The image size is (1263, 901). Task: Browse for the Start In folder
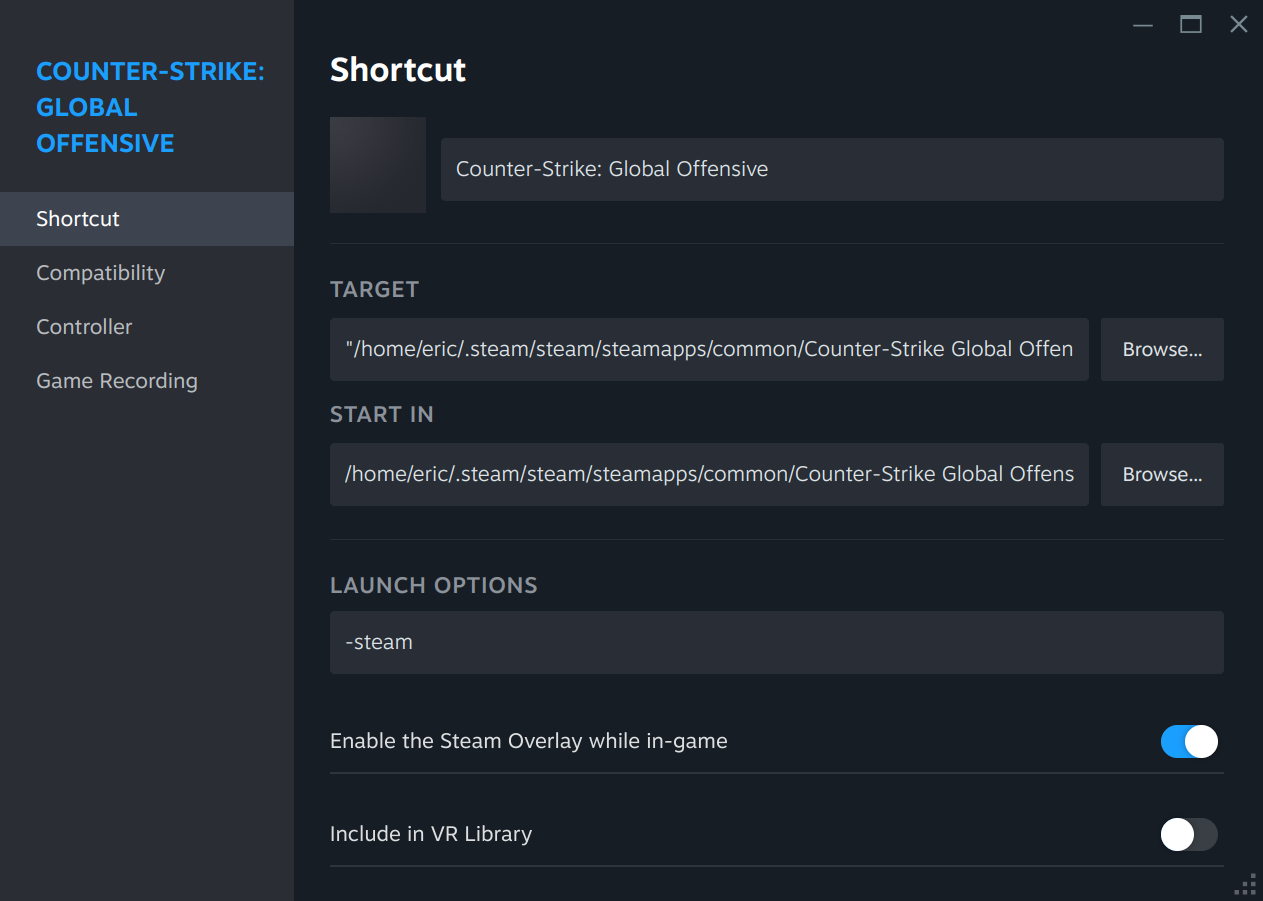coord(1162,474)
